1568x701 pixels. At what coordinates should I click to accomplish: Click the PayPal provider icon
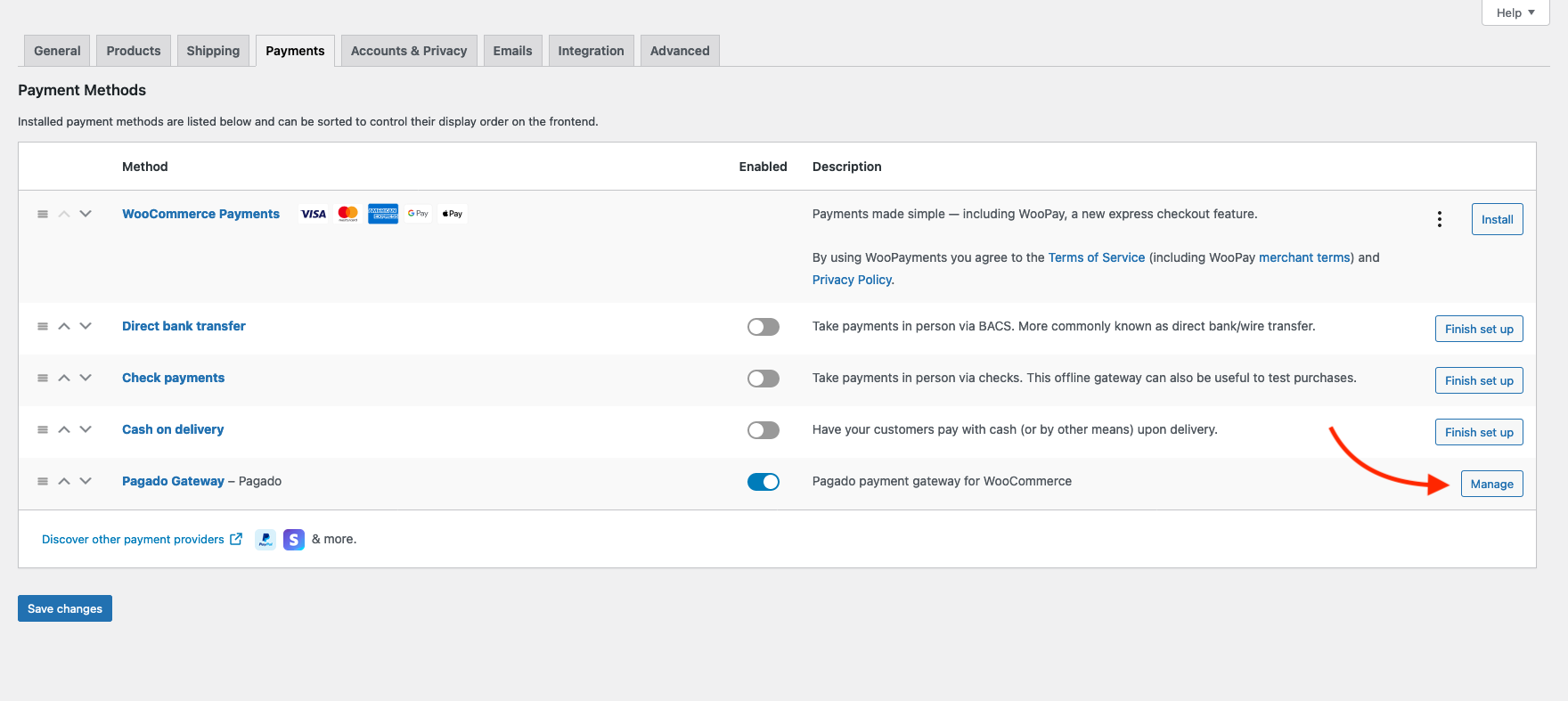[265, 539]
